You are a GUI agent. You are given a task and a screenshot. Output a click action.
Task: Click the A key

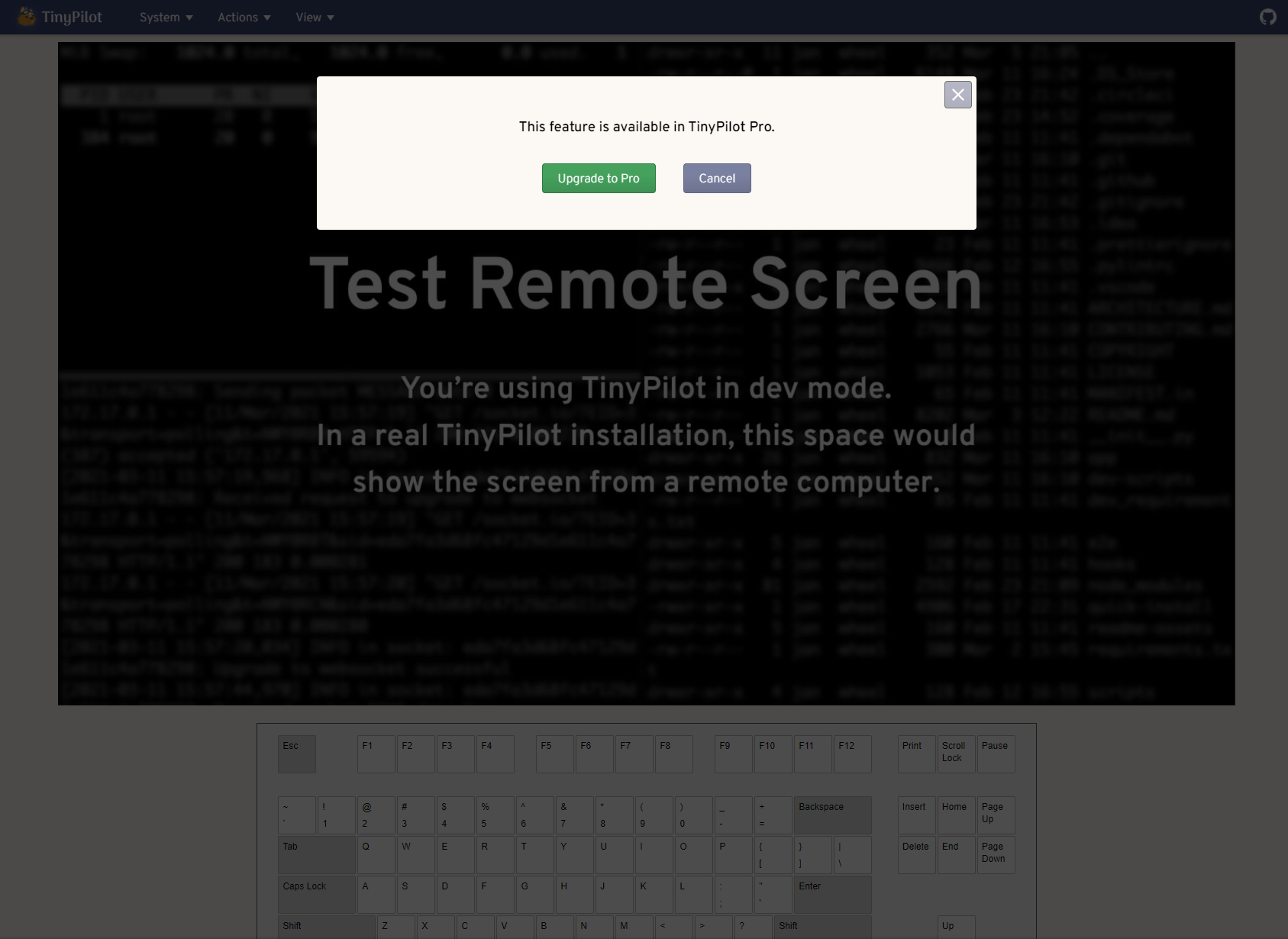point(376,895)
